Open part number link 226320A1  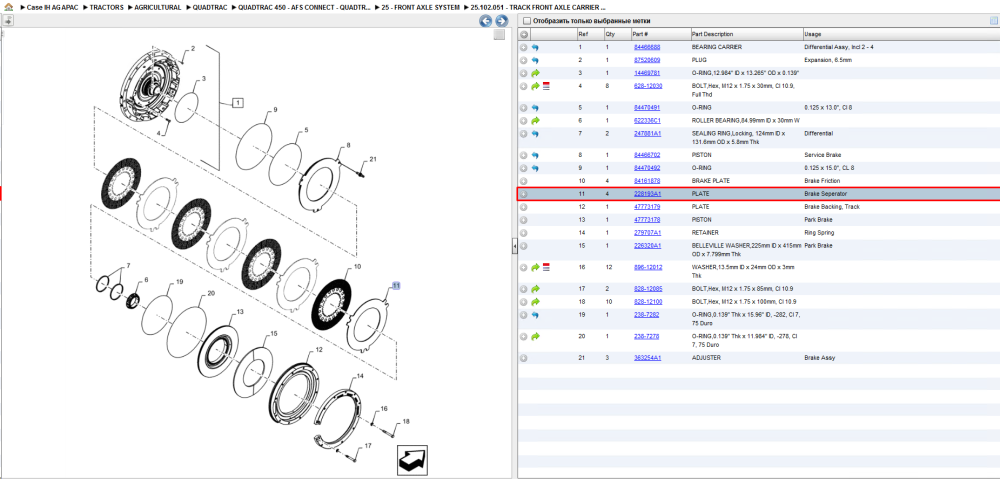click(x=647, y=246)
